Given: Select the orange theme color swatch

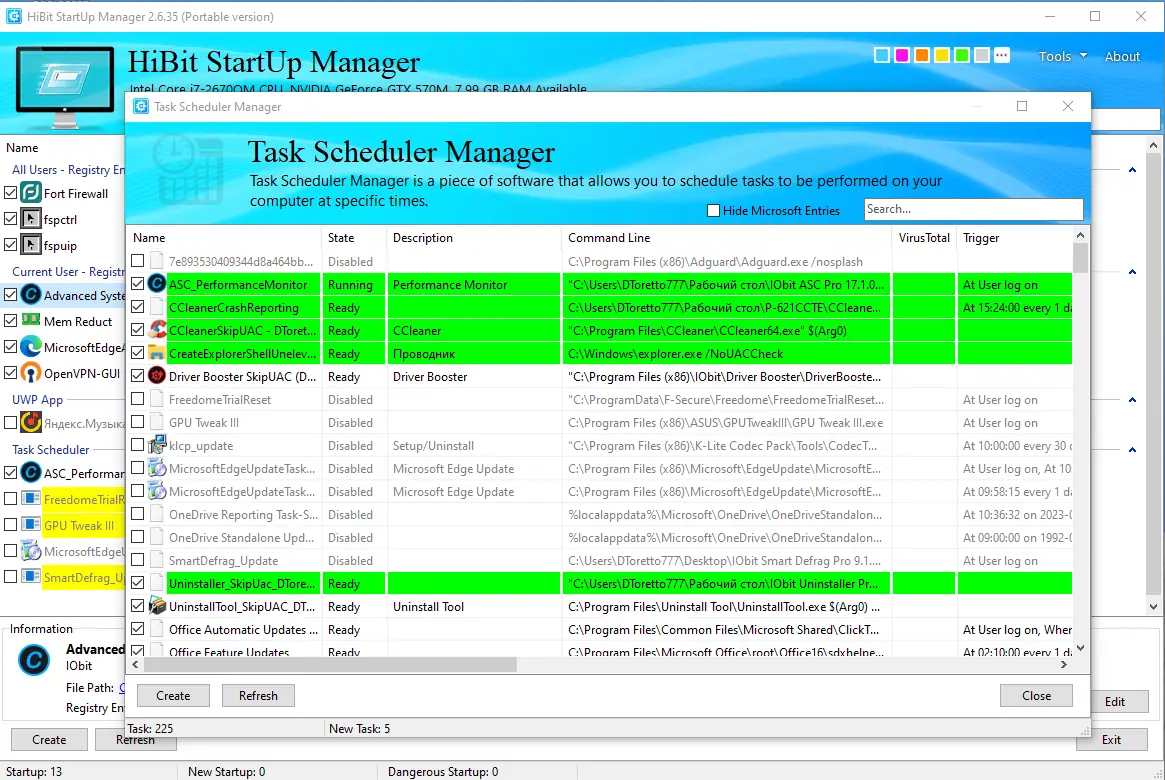Looking at the screenshot, I should tap(922, 55).
